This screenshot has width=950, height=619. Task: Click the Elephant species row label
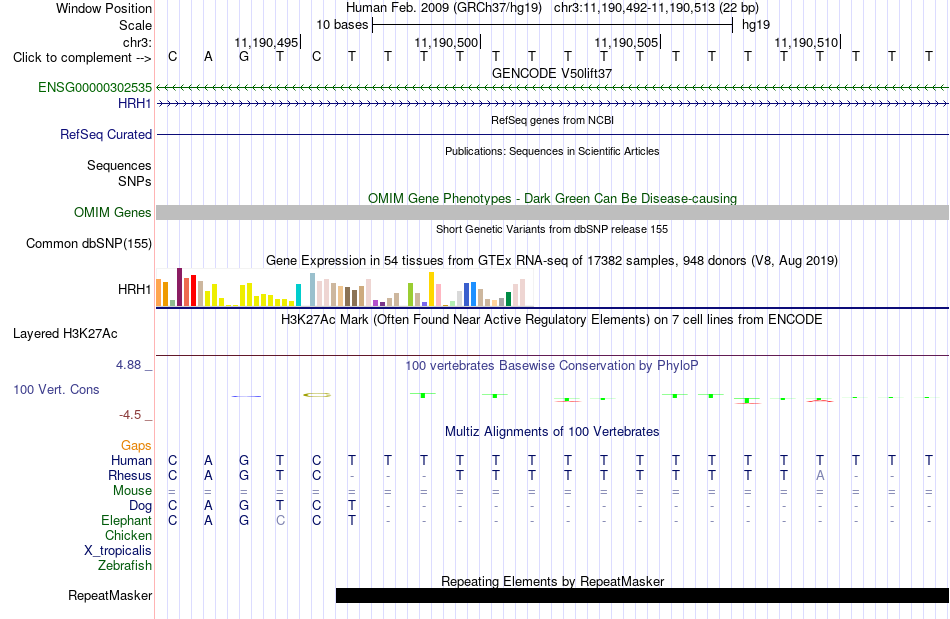(x=127, y=521)
